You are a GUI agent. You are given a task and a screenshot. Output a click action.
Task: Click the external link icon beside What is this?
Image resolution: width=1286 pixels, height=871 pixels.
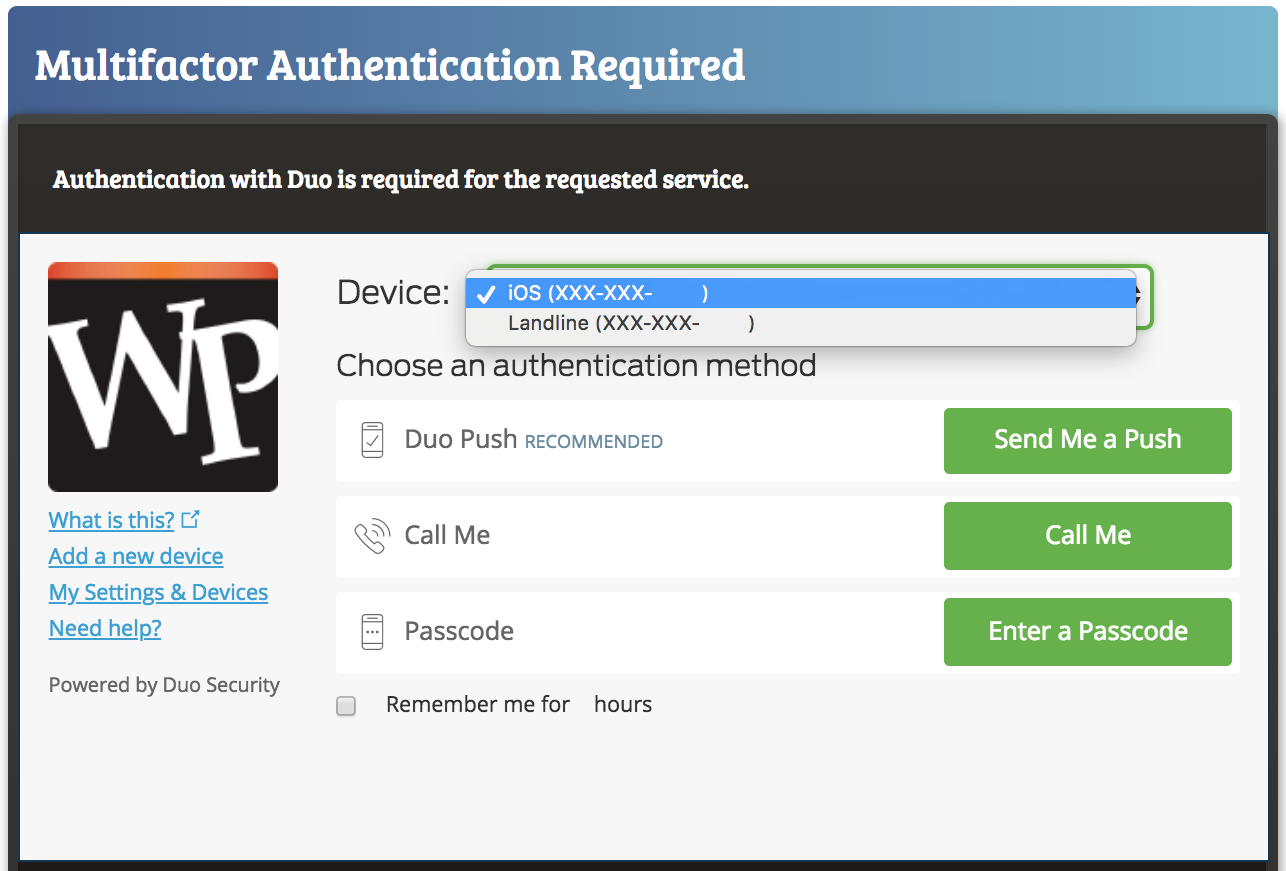pyautogui.click(x=191, y=519)
